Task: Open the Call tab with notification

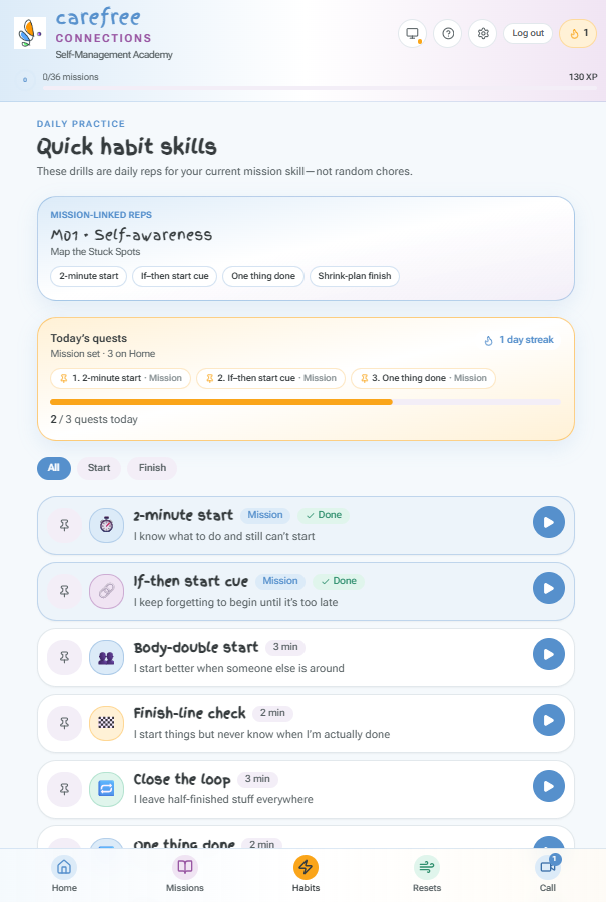Action: point(548,874)
